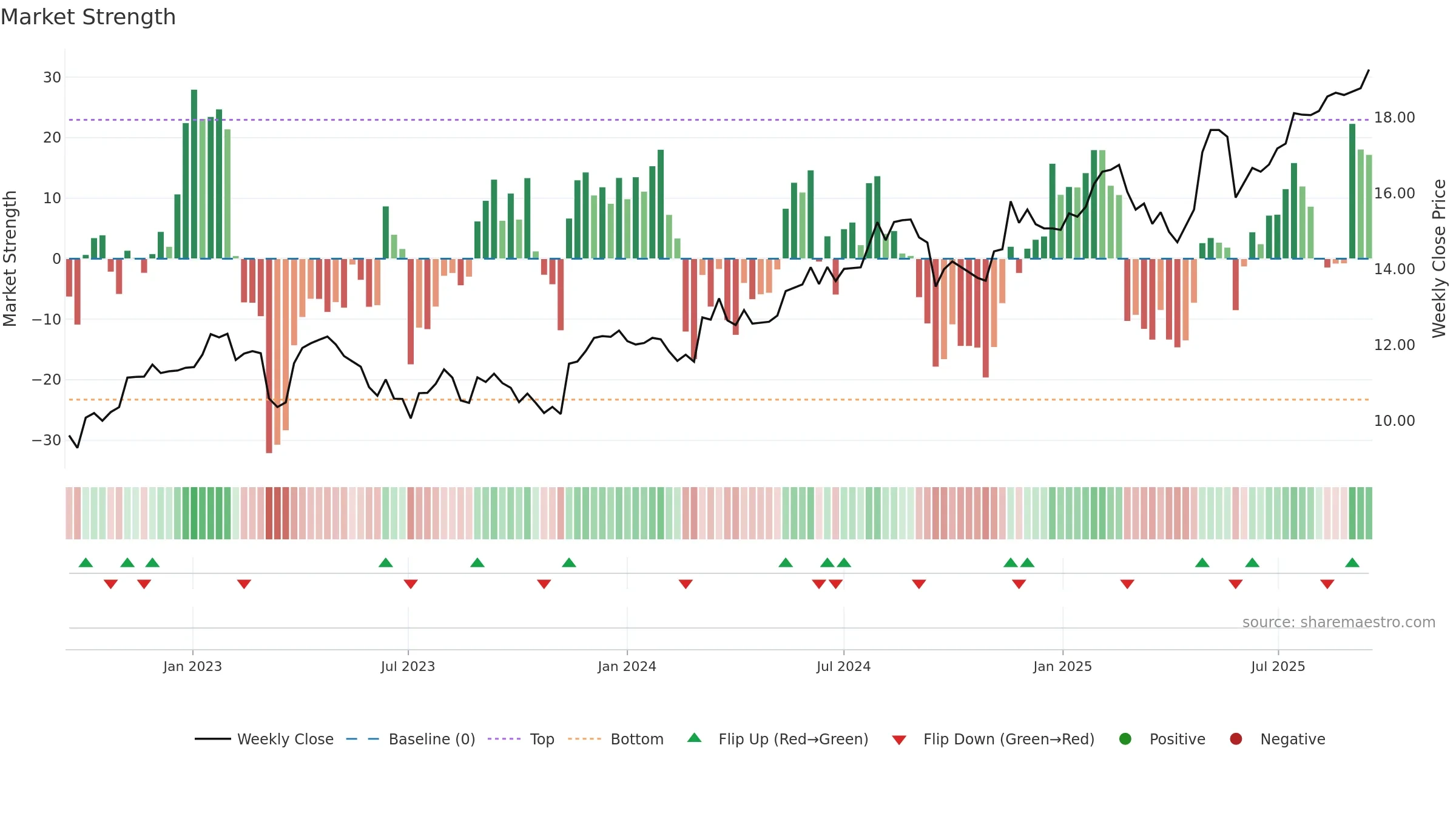1456x819 pixels.
Task: Click the red flip-down marker after Jan 2025
Action: click(x=1127, y=584)
